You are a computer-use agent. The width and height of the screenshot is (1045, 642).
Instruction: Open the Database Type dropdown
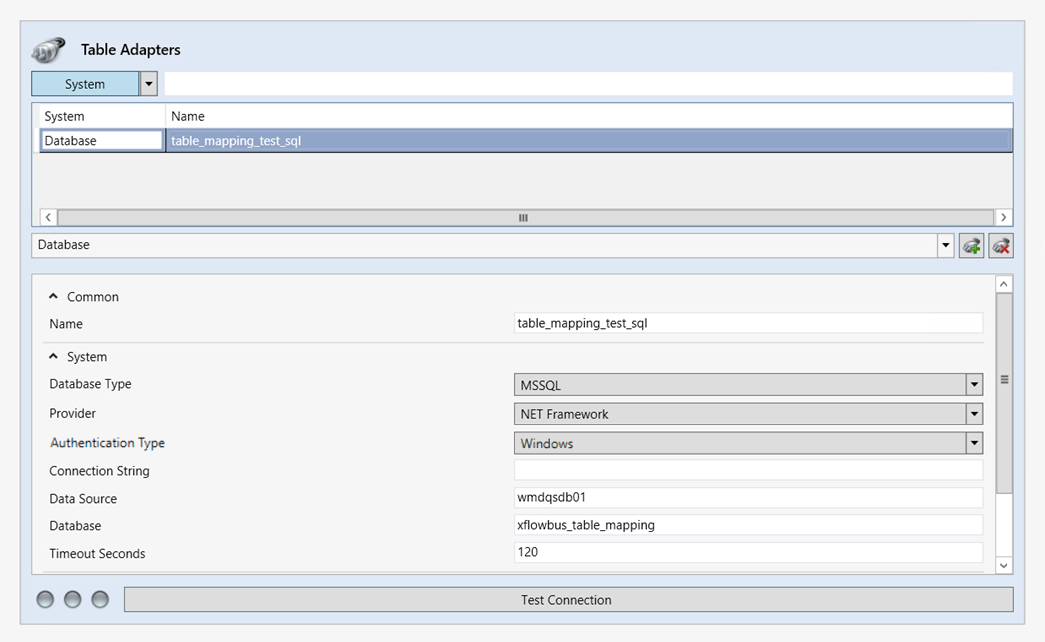click(x=973, y=385)
